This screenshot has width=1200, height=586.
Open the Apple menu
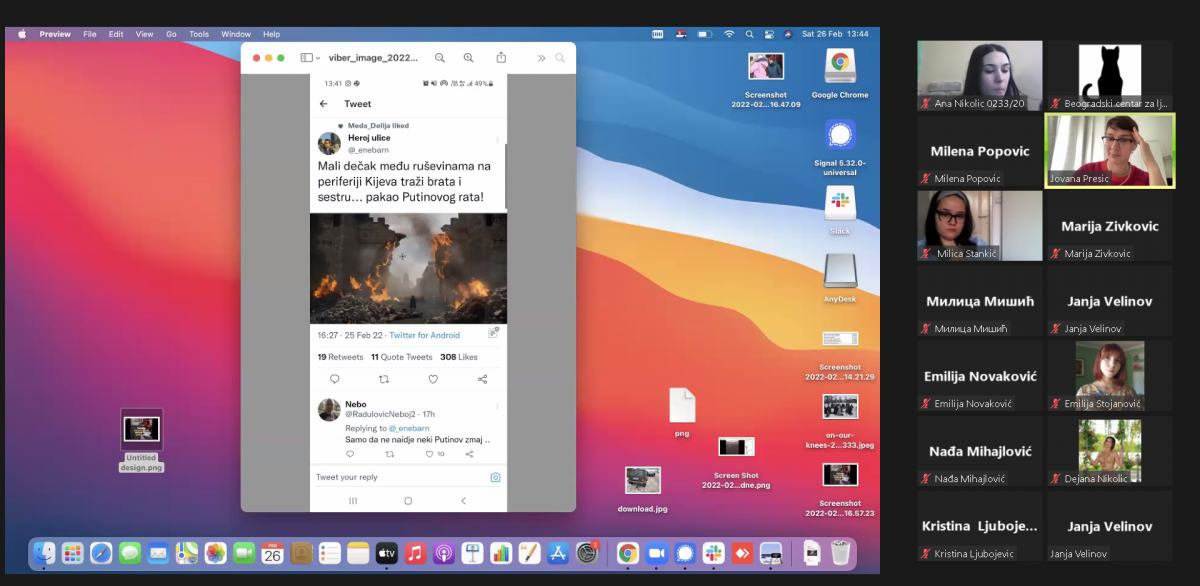click(x=22, y=34)
